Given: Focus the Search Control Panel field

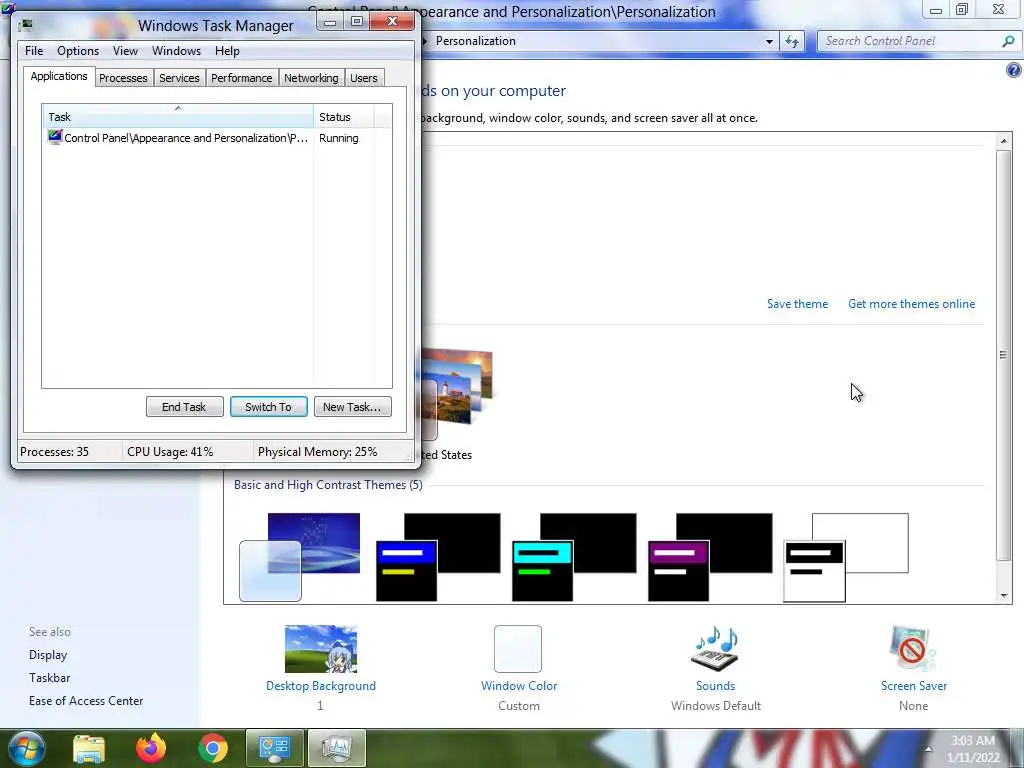Looking at the screenshot, I should pos(912,41).
